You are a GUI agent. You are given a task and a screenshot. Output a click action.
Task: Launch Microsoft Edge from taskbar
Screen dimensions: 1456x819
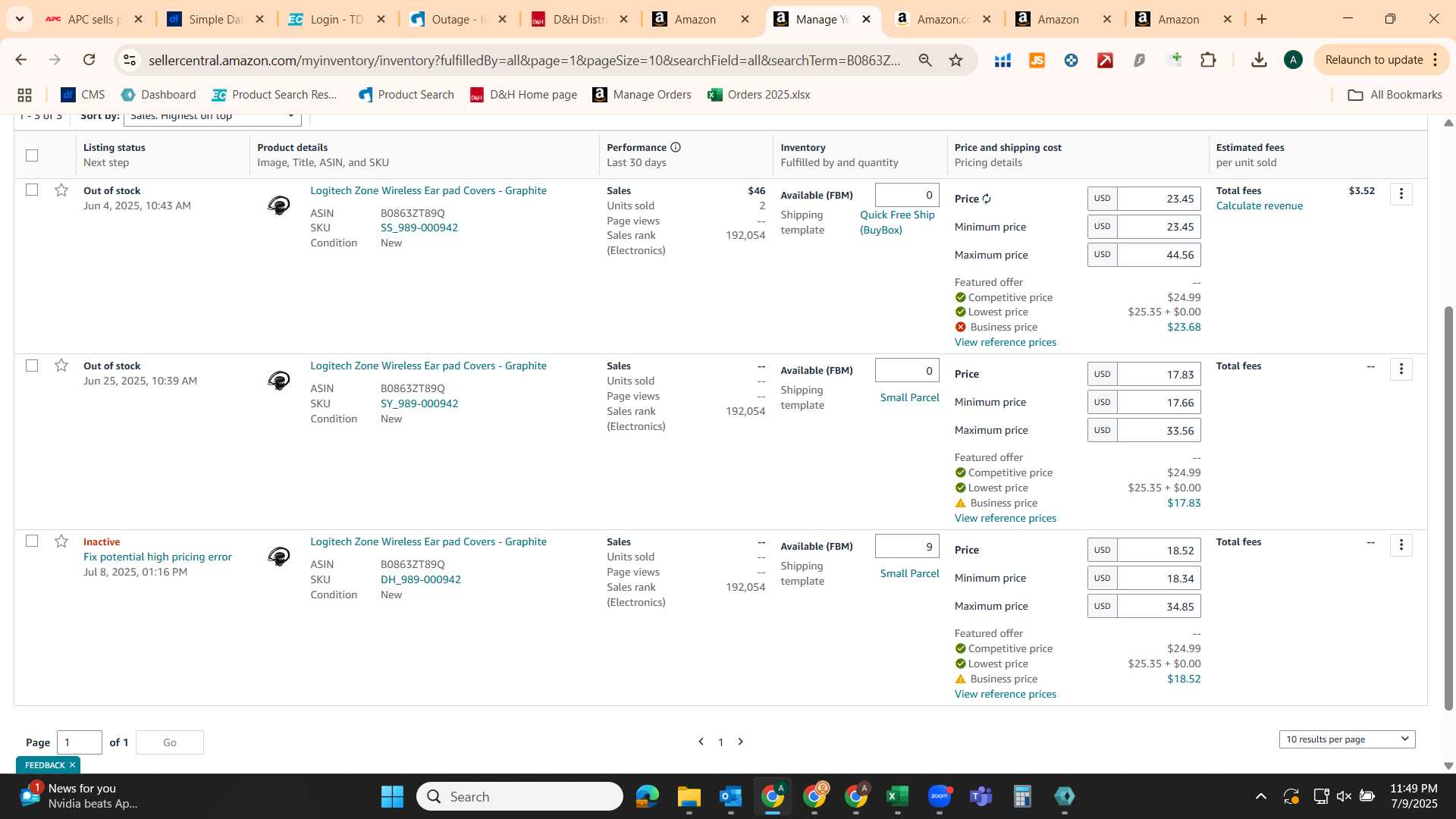click(647, 796)
